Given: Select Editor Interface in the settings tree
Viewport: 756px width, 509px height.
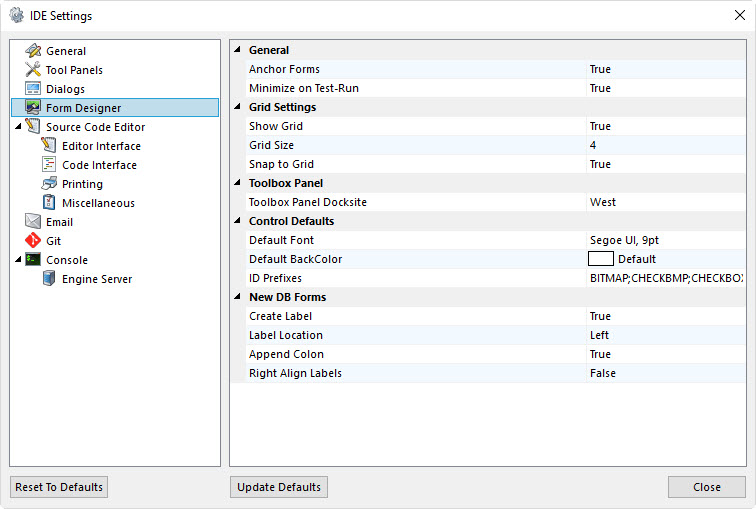Looking at the screenshot, I should pos(101,146).
